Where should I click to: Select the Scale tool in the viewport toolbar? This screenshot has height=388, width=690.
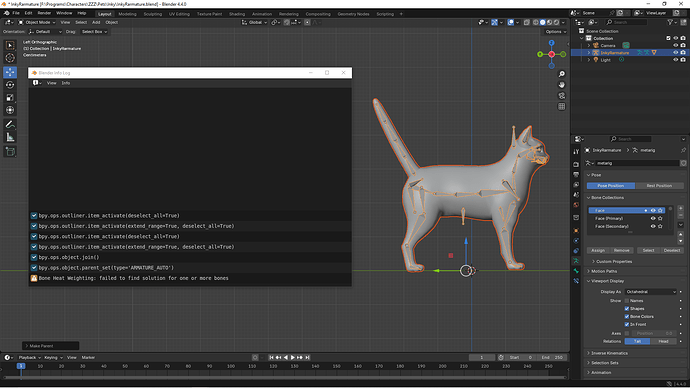pos(10,98)
